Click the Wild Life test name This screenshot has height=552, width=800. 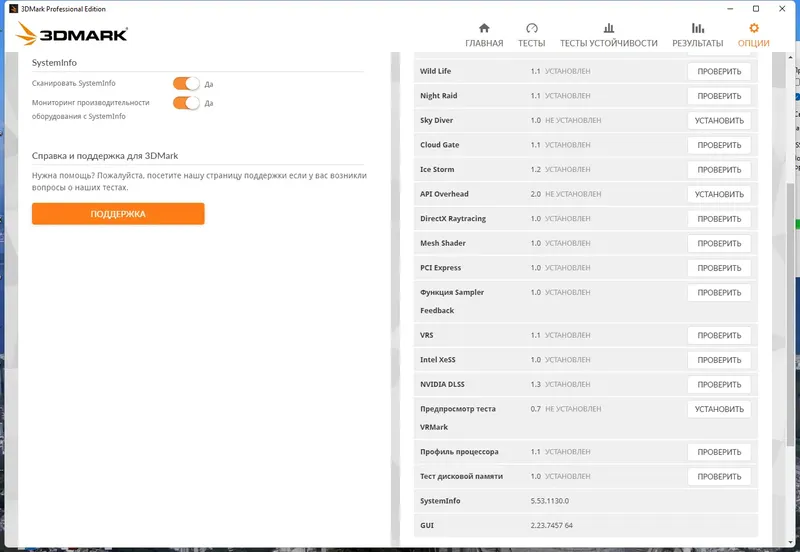coord(435,71)
